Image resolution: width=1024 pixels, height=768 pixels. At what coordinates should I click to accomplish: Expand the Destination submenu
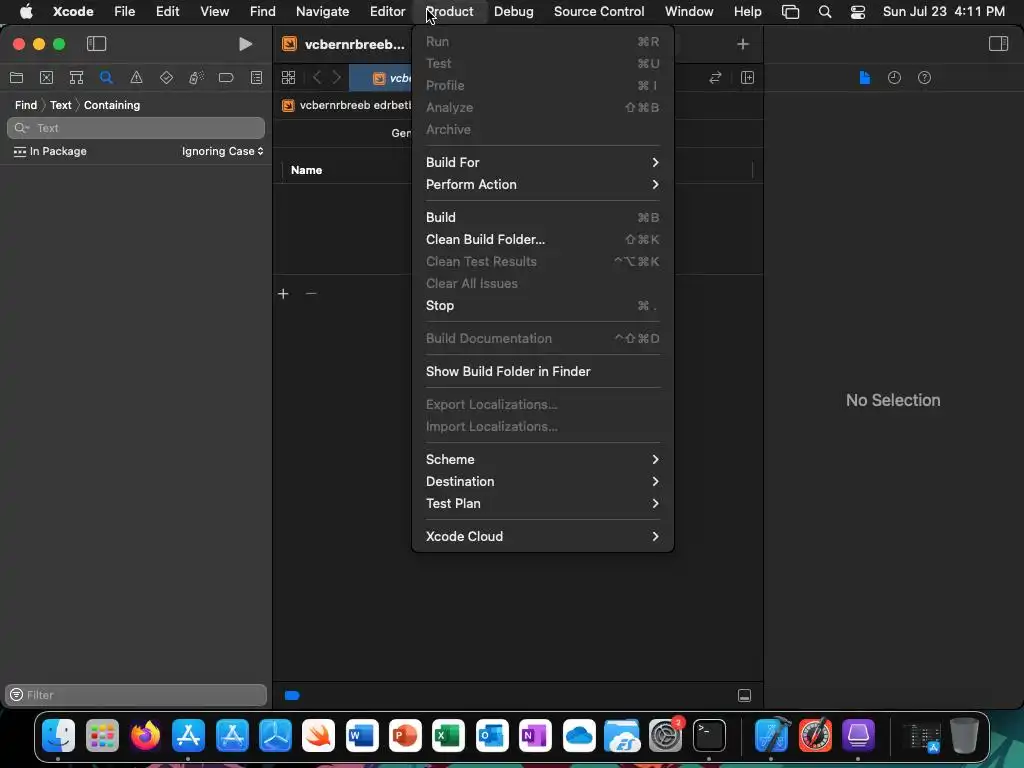(543, 482)
